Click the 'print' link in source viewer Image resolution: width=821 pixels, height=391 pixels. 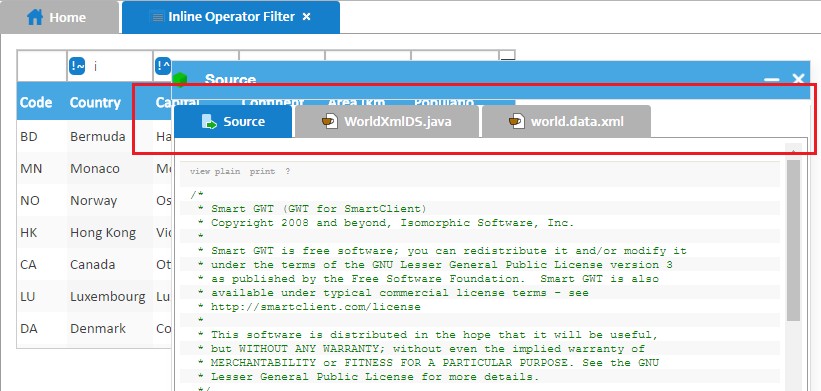tap(262, 171)
